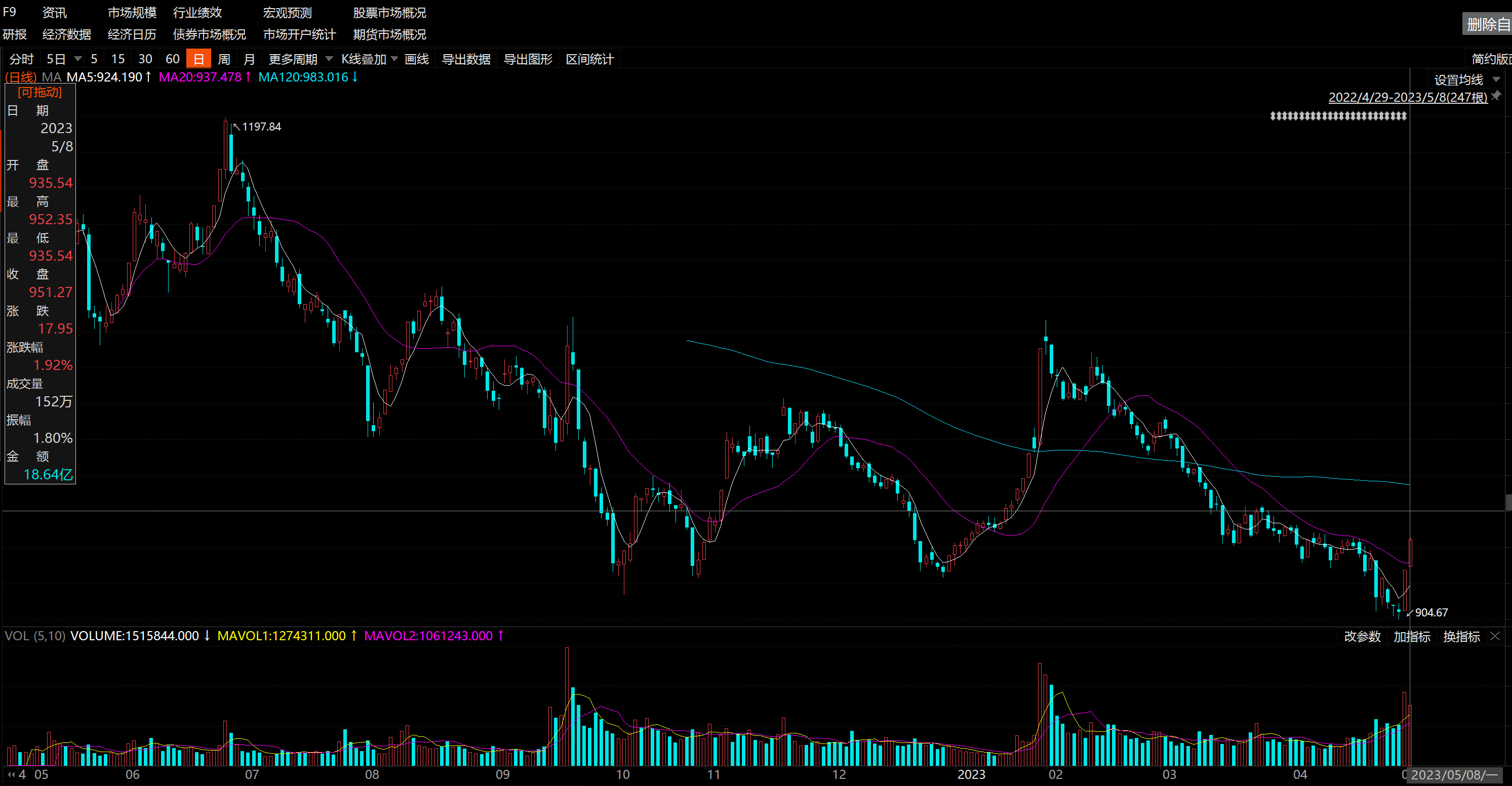Select the 日 daily period toggle
This screenshot has width=1512, height=786.
click(x=198, y=59)
